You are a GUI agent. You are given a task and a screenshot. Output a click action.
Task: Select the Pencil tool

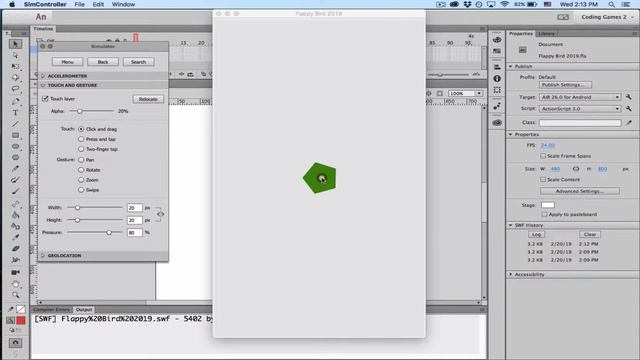tap(16, 169)
